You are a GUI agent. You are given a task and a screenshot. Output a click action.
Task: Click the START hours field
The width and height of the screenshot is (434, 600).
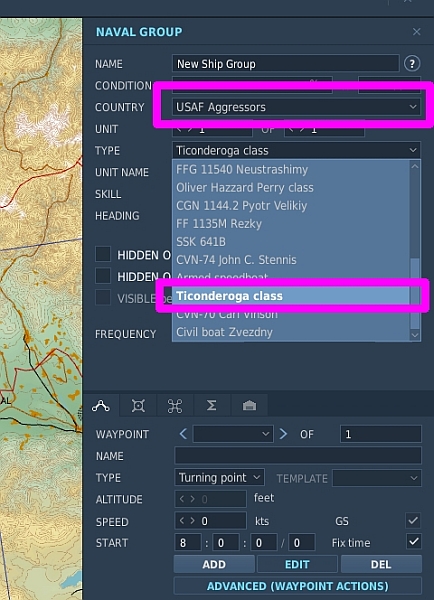[188, 543]
